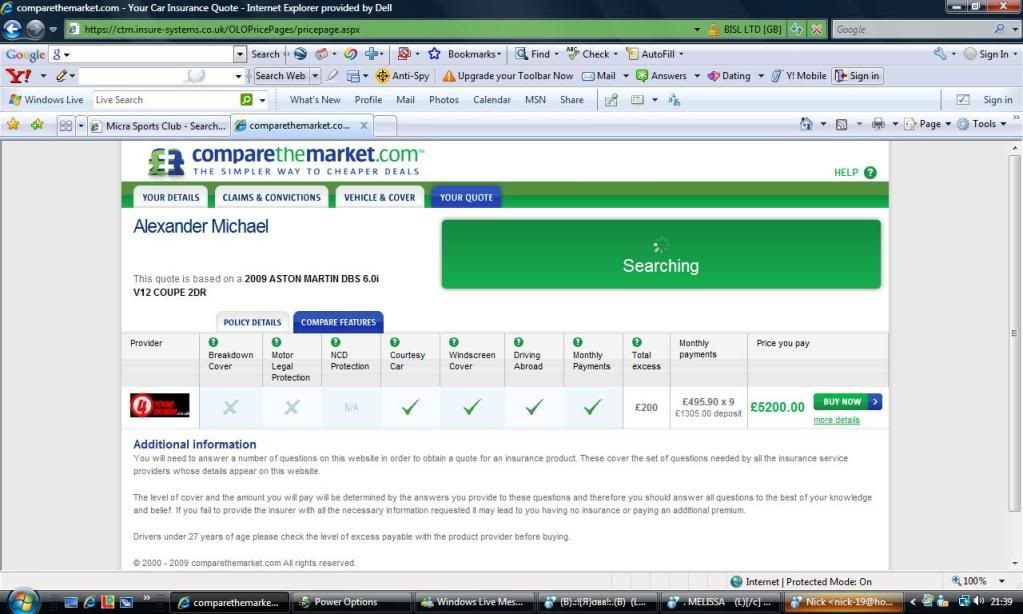Viewport: 1023px width, 614px height.
Task: Open the Google toolbar search box dropdown
Action: (240, 54)
